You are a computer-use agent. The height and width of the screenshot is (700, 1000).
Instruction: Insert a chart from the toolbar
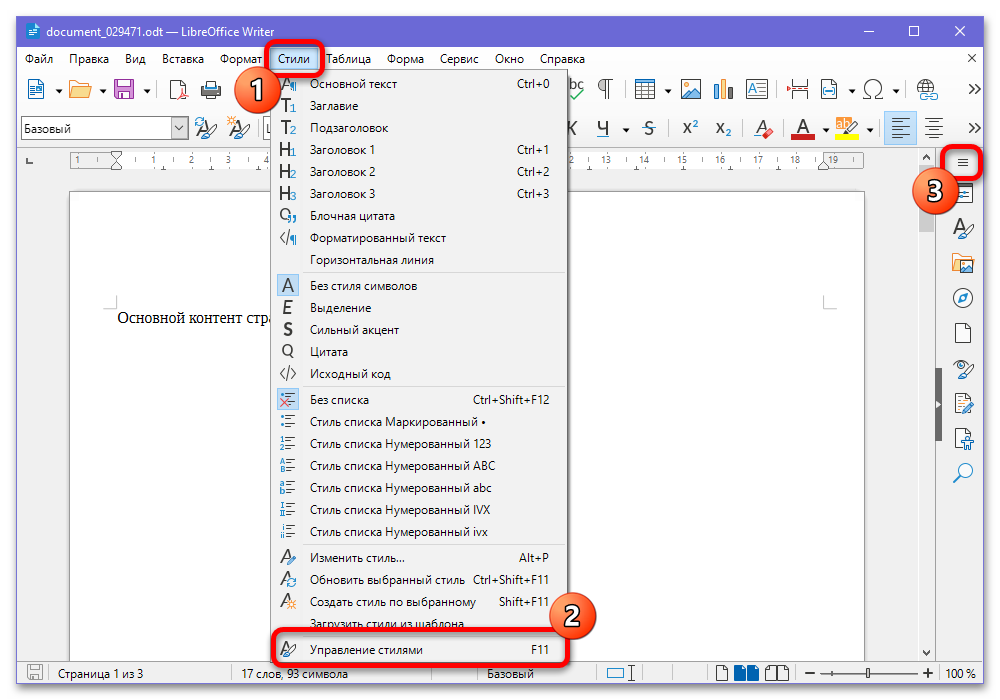[x=723, y=89]
